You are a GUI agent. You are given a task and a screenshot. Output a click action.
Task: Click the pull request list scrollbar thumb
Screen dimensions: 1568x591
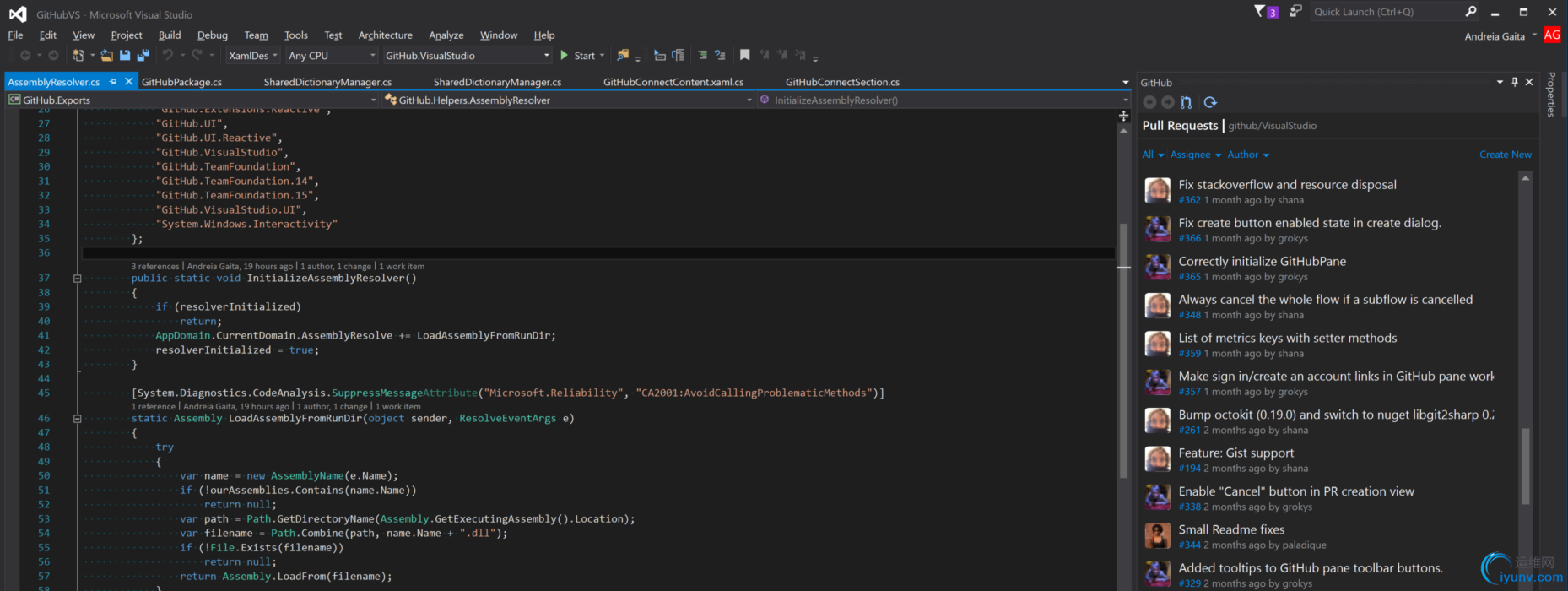[x=1525, y=466]
